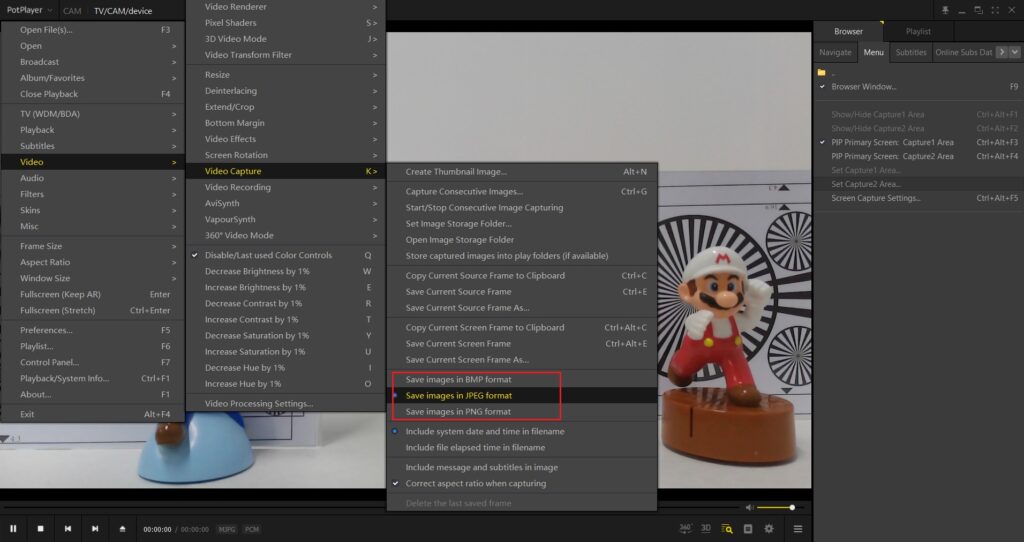Open the Navigate tab
1024x542 pixels.
835,52
